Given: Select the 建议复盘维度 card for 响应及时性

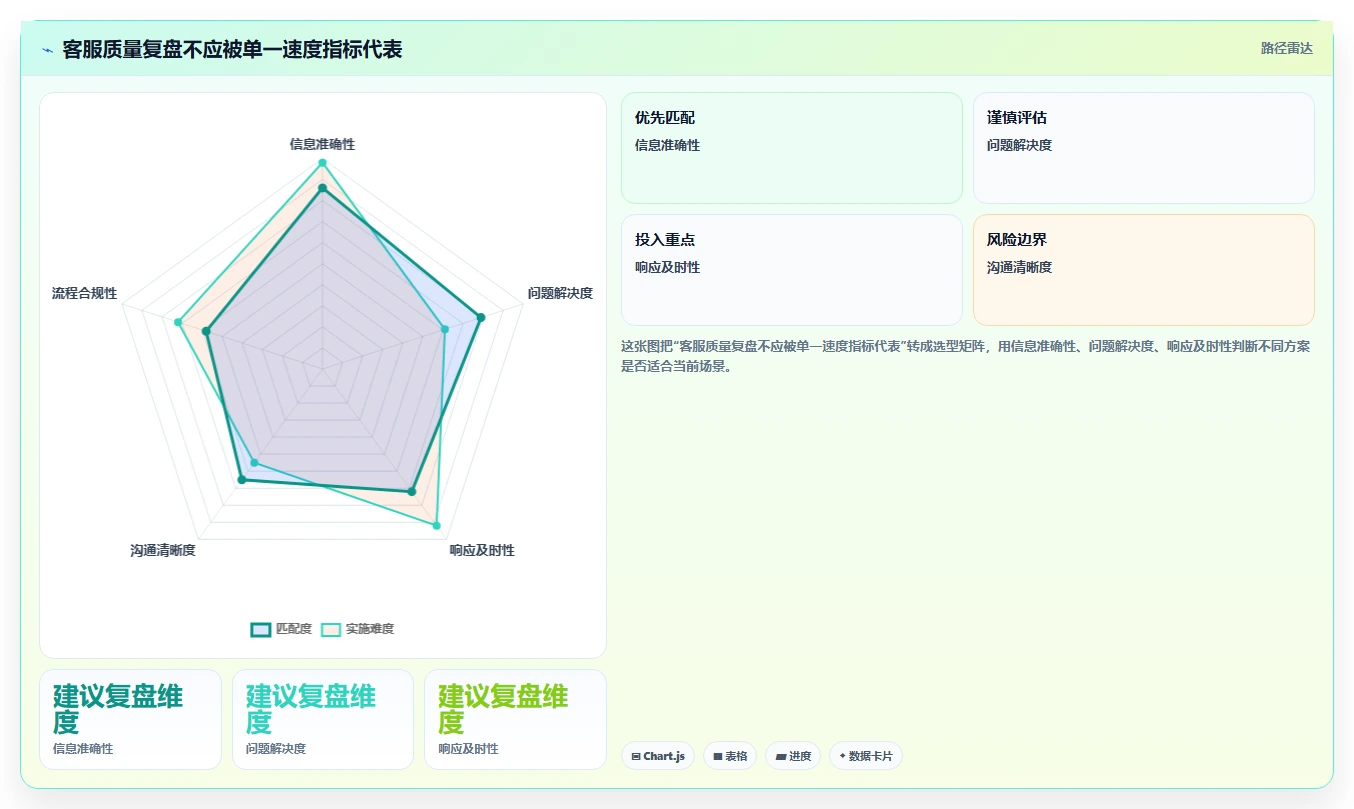Looking at the screenshot, I should [515, 719].
